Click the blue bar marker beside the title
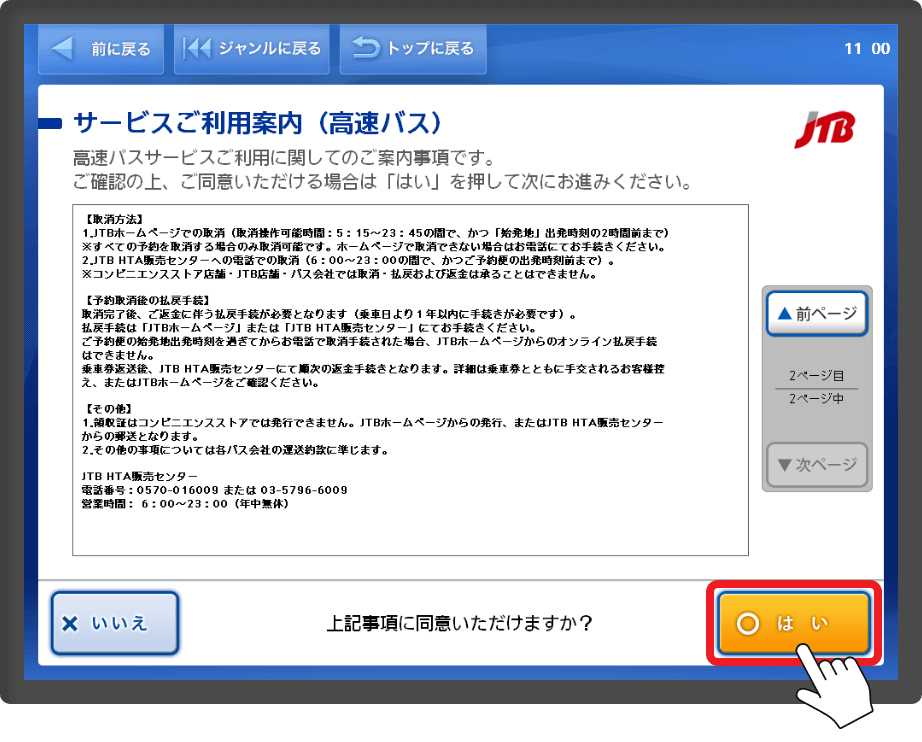 coord(51,123)
